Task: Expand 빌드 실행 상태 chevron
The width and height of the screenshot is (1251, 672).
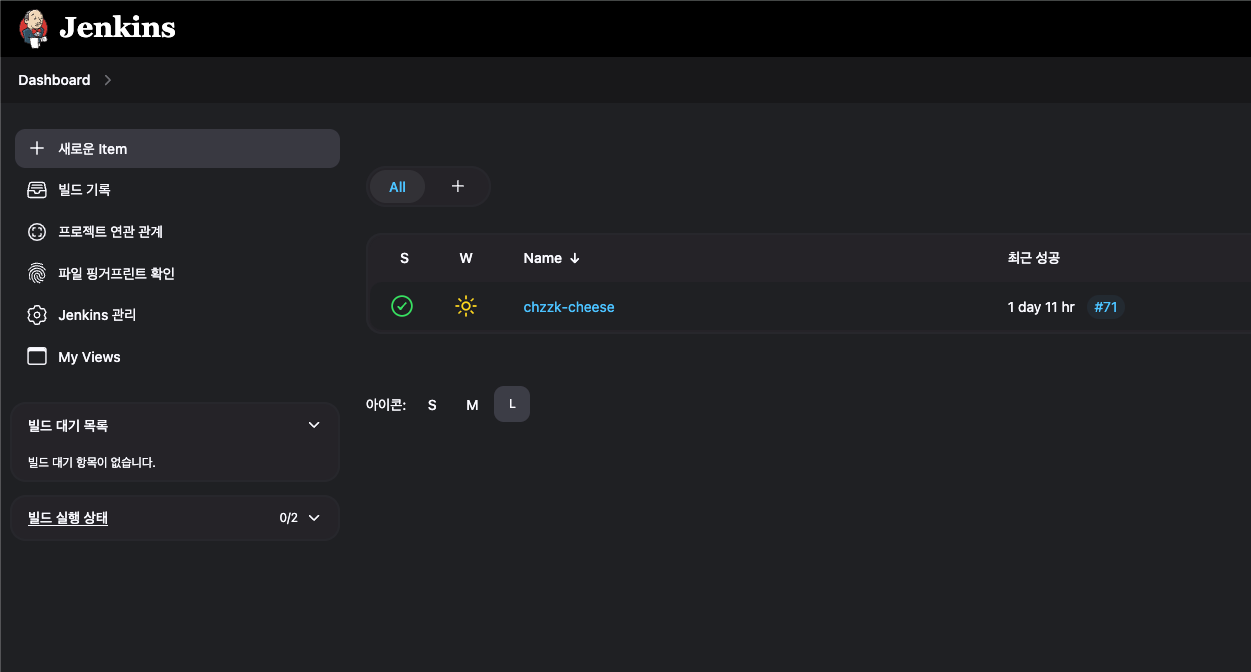Action: click(x=314, y=518)
